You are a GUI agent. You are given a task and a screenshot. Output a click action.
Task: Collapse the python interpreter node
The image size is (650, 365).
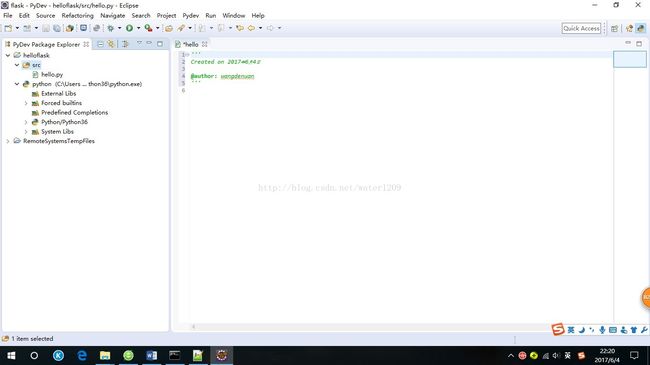point(17,84)
